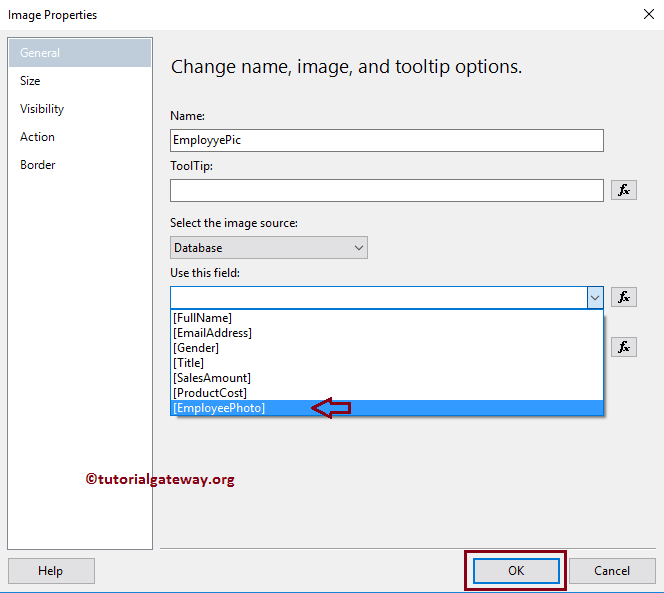This screenshot has width=664, height=593.
Task: Go to the Action page
Action: pos(80,137)
